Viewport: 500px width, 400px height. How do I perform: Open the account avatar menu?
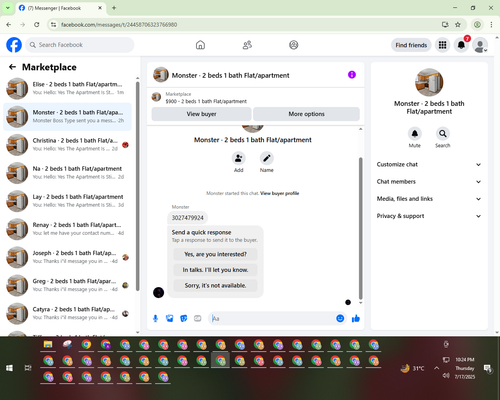point(480,45)
